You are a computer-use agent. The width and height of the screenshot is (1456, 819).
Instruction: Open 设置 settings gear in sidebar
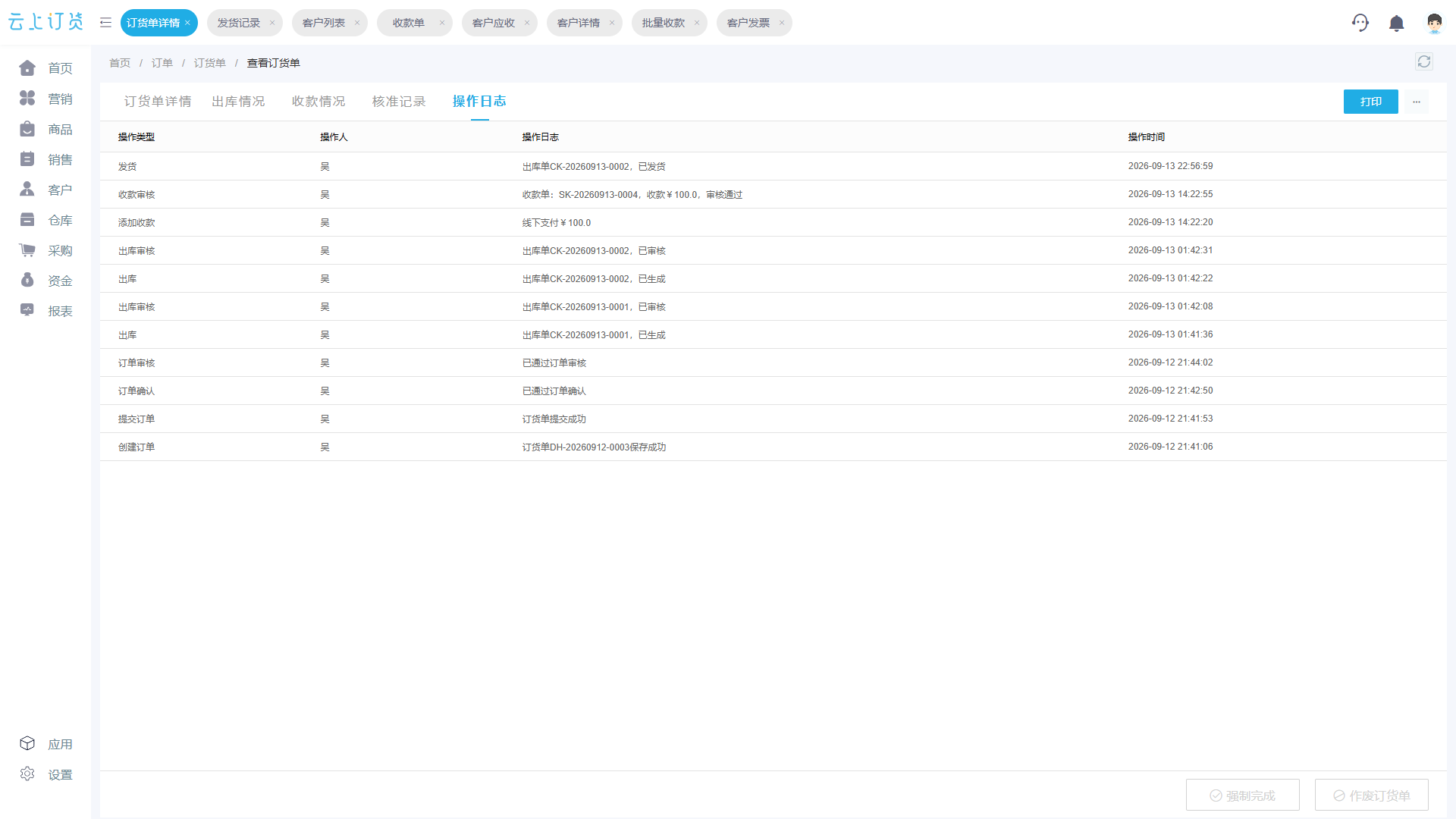point(45,774)
